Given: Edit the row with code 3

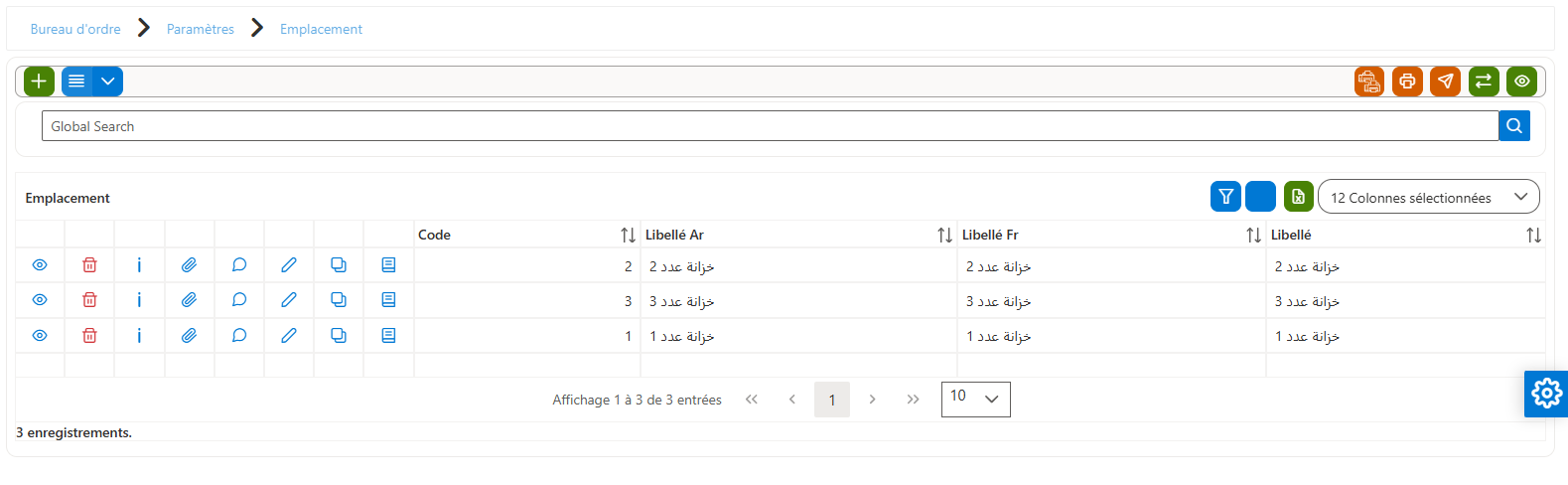Looking at the screenshot, I should [x=289, y=300].
